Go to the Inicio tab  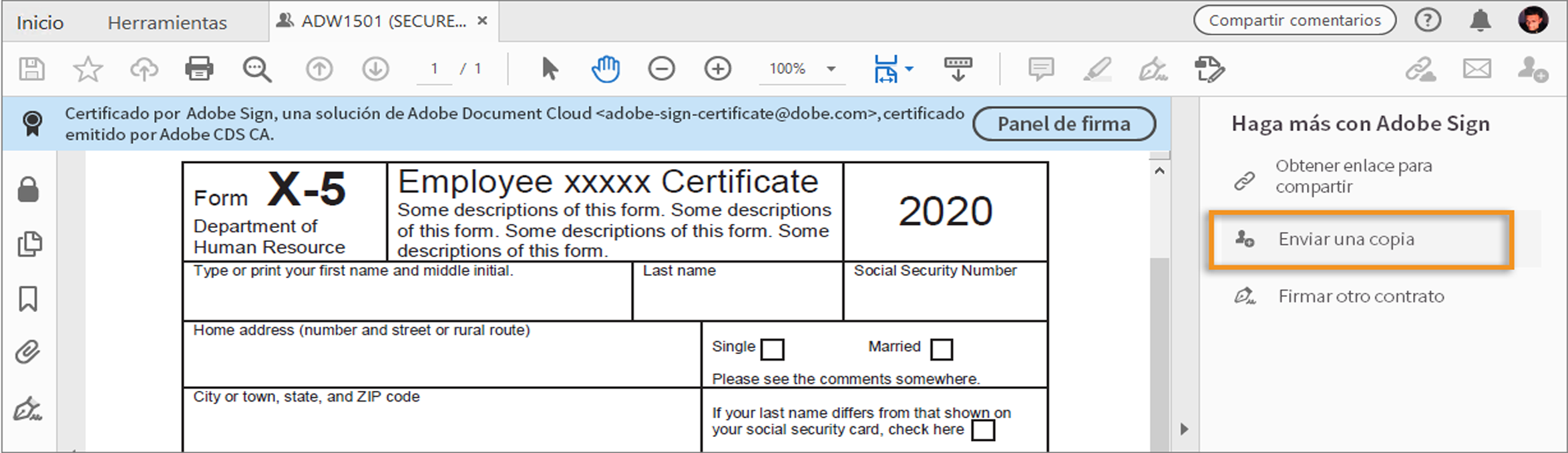coord(40,23)
